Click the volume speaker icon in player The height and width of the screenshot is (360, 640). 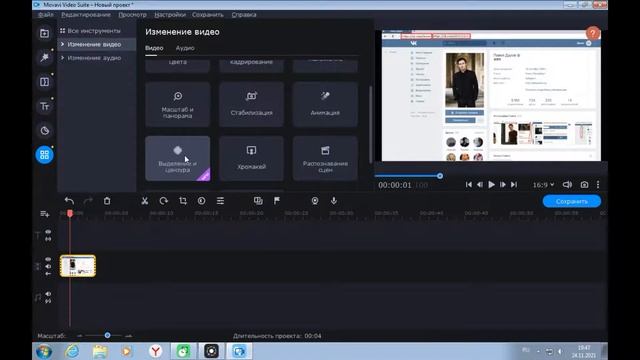567,185
